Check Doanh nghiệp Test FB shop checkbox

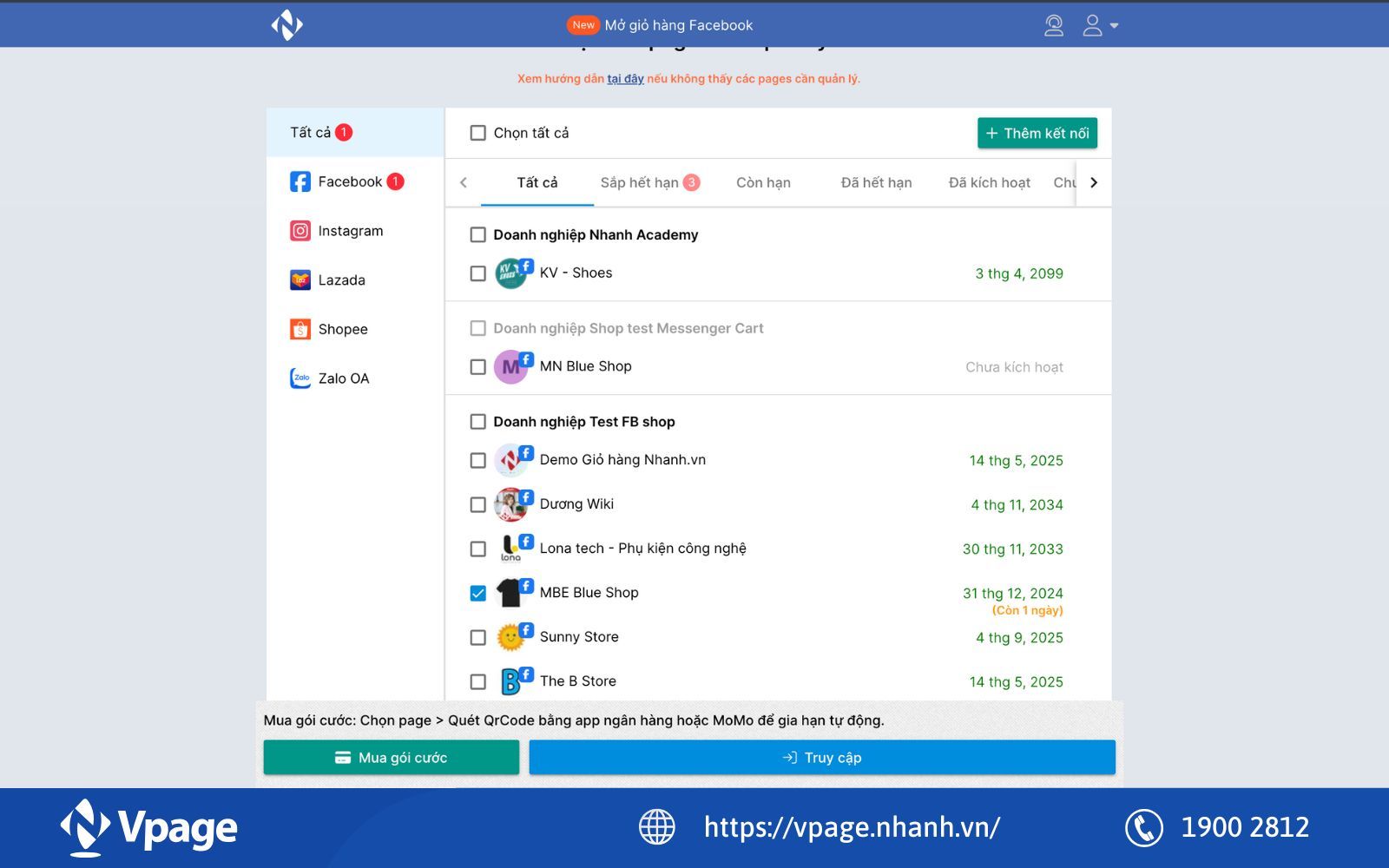point(477,422)
